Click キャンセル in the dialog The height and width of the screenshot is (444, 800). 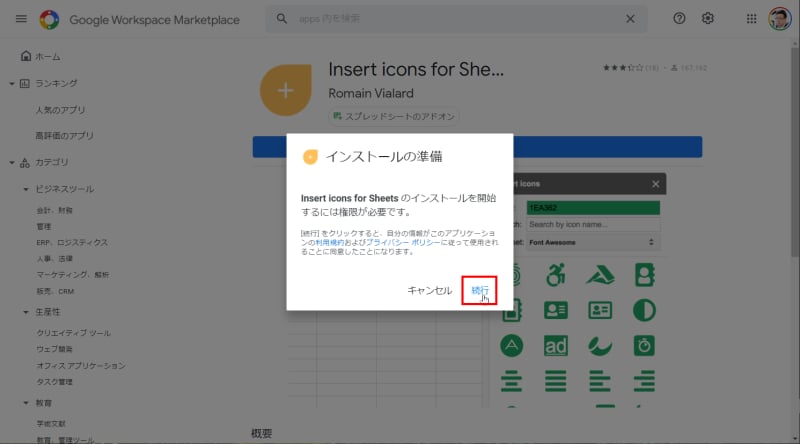coord(430,290)
